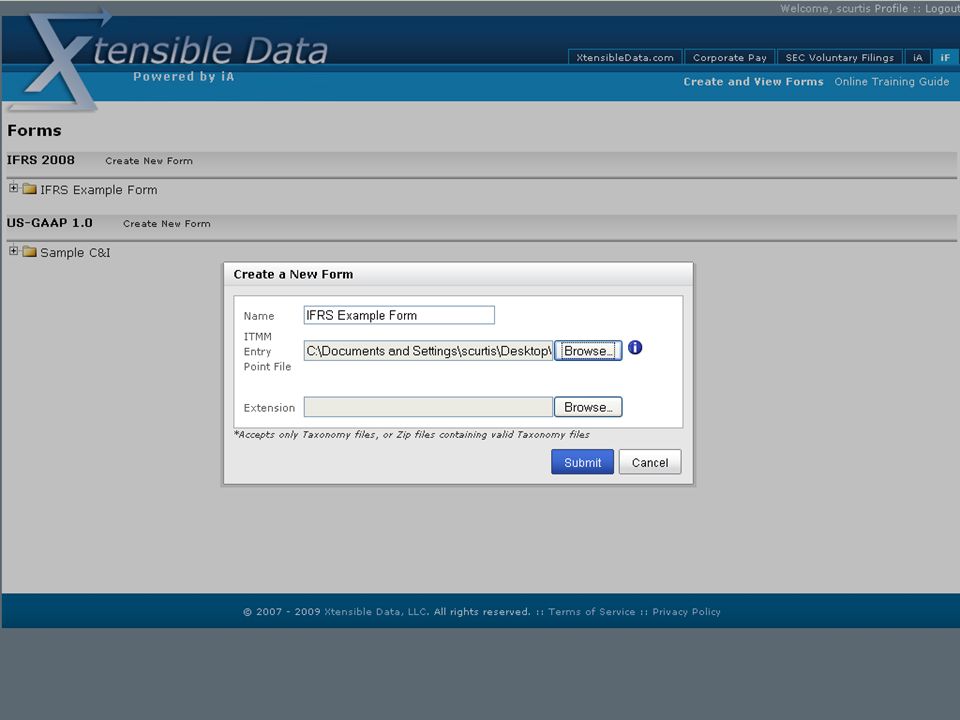
Task: Open the Corporate Pay tab
Action: pyautogui.click(x=730, y=58)
